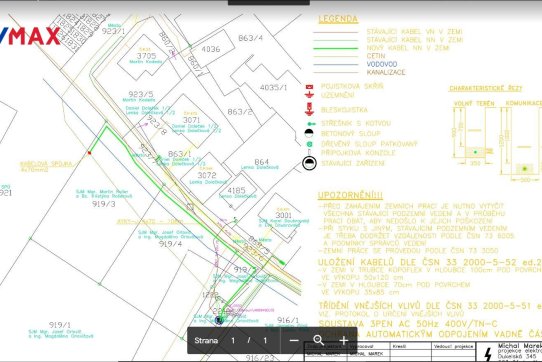542x362 pixels.
Task: Select the current page number field
Action: coord(233,341)
